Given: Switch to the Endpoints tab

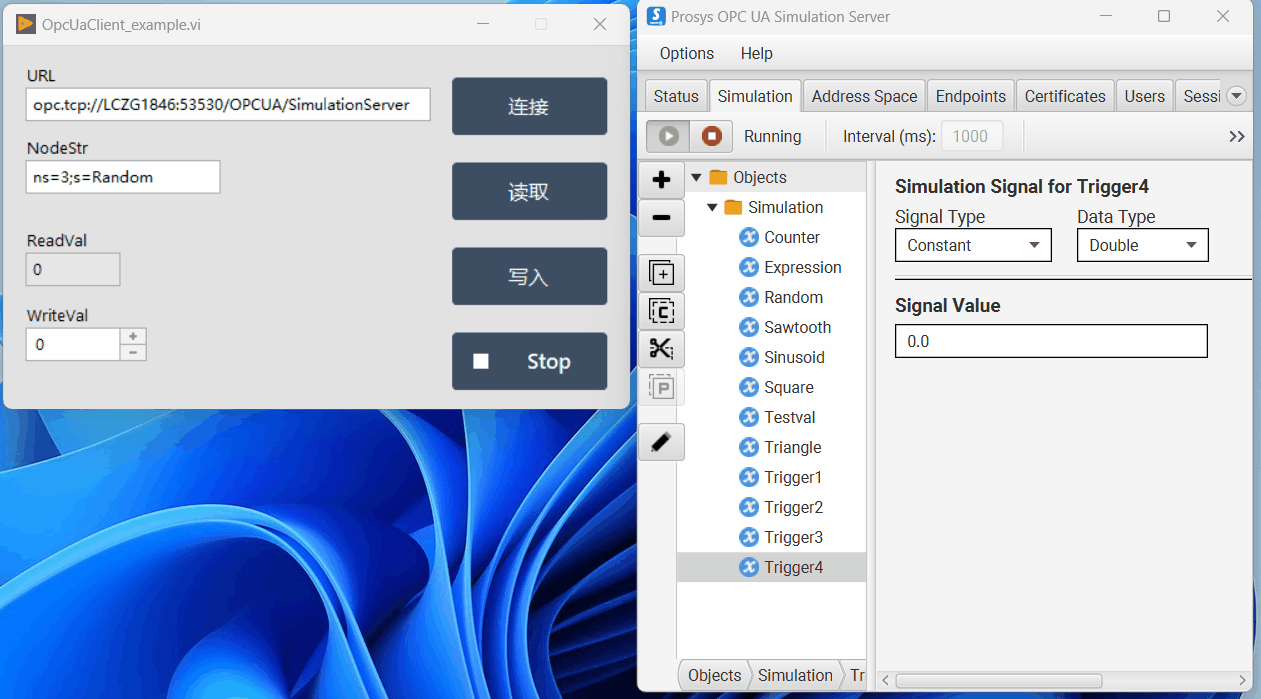Looking at the screenshot, I should click(971, 96).
